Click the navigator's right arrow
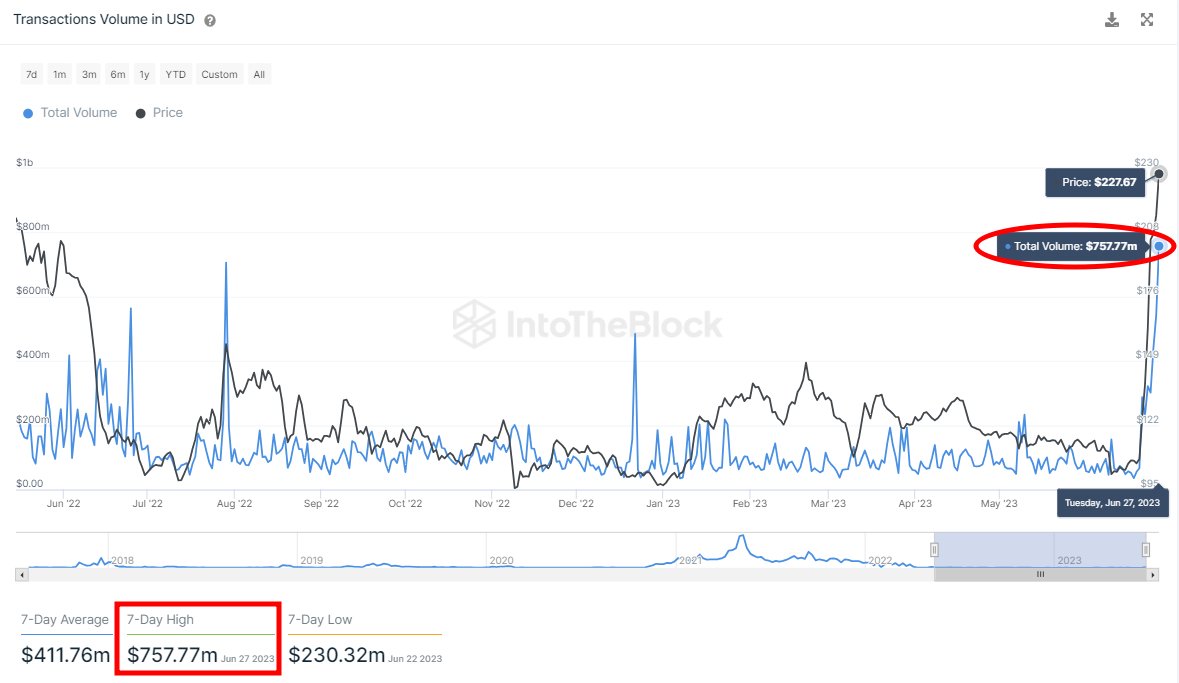1179x683 pixels. point(1153,575)
